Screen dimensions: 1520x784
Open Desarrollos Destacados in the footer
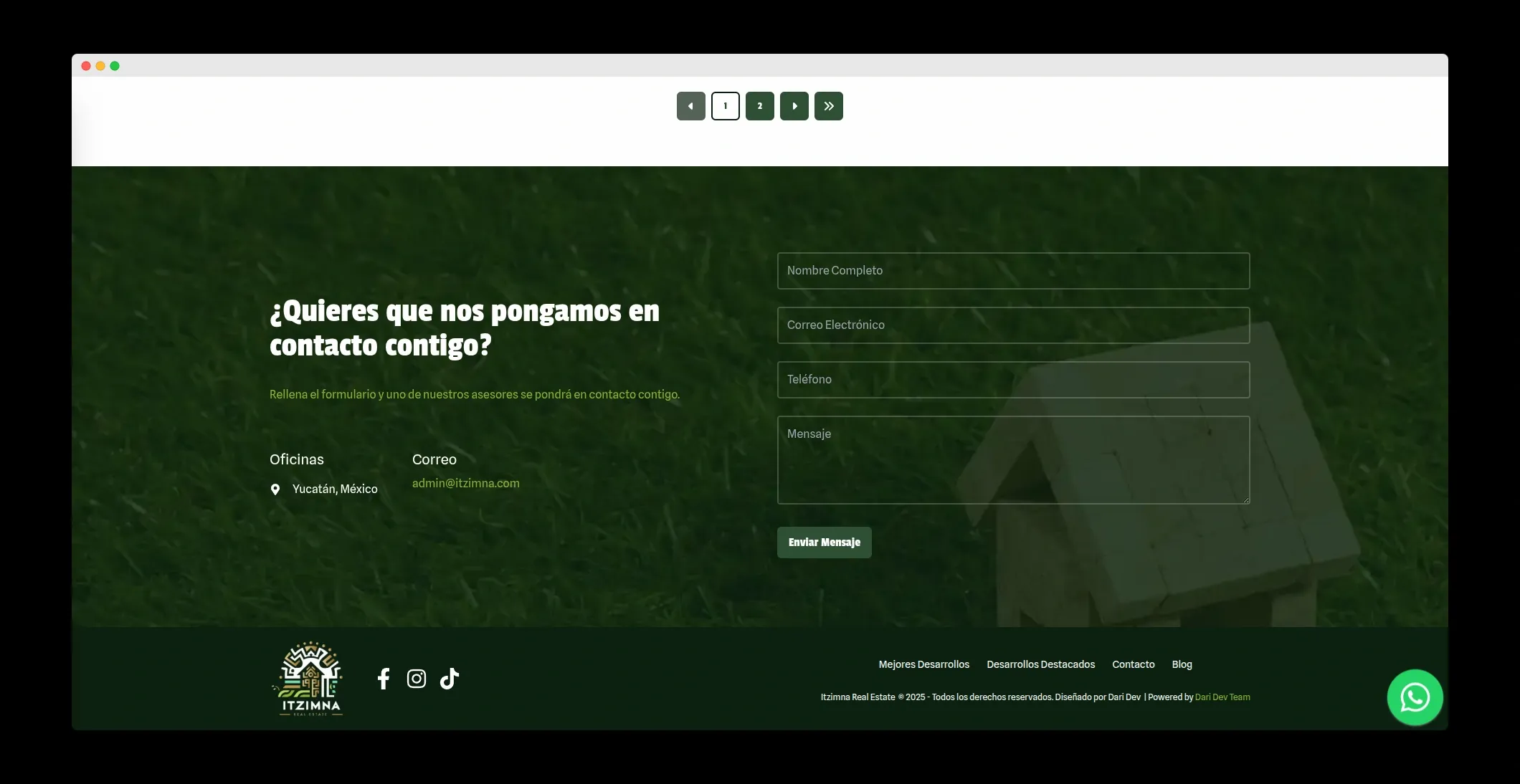pyautogui.click(x=1040, y=664)
